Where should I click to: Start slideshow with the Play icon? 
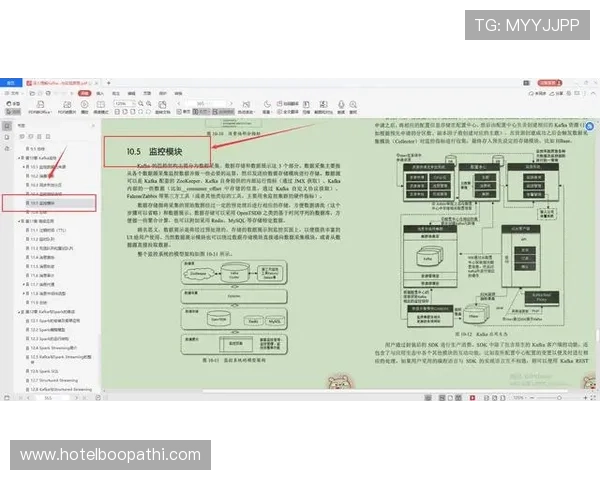pos(85,108)
